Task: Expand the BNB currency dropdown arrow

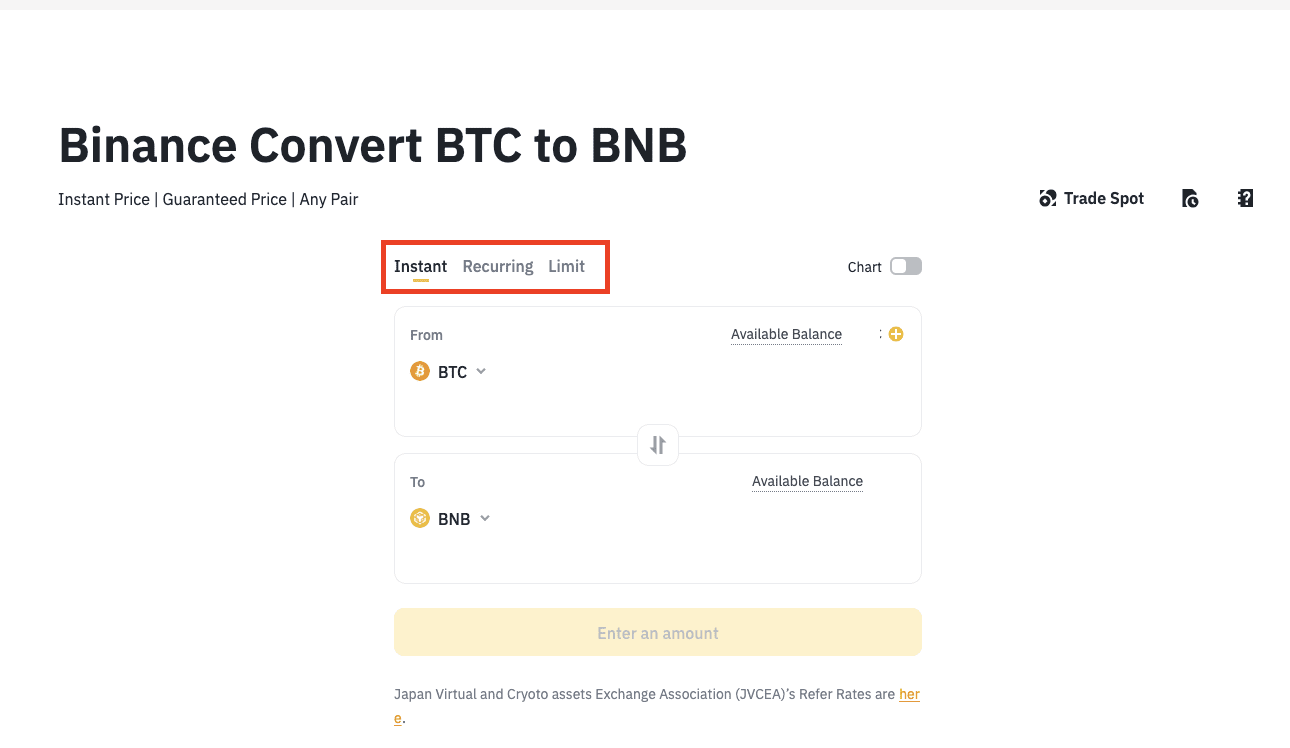Action: 485,519
